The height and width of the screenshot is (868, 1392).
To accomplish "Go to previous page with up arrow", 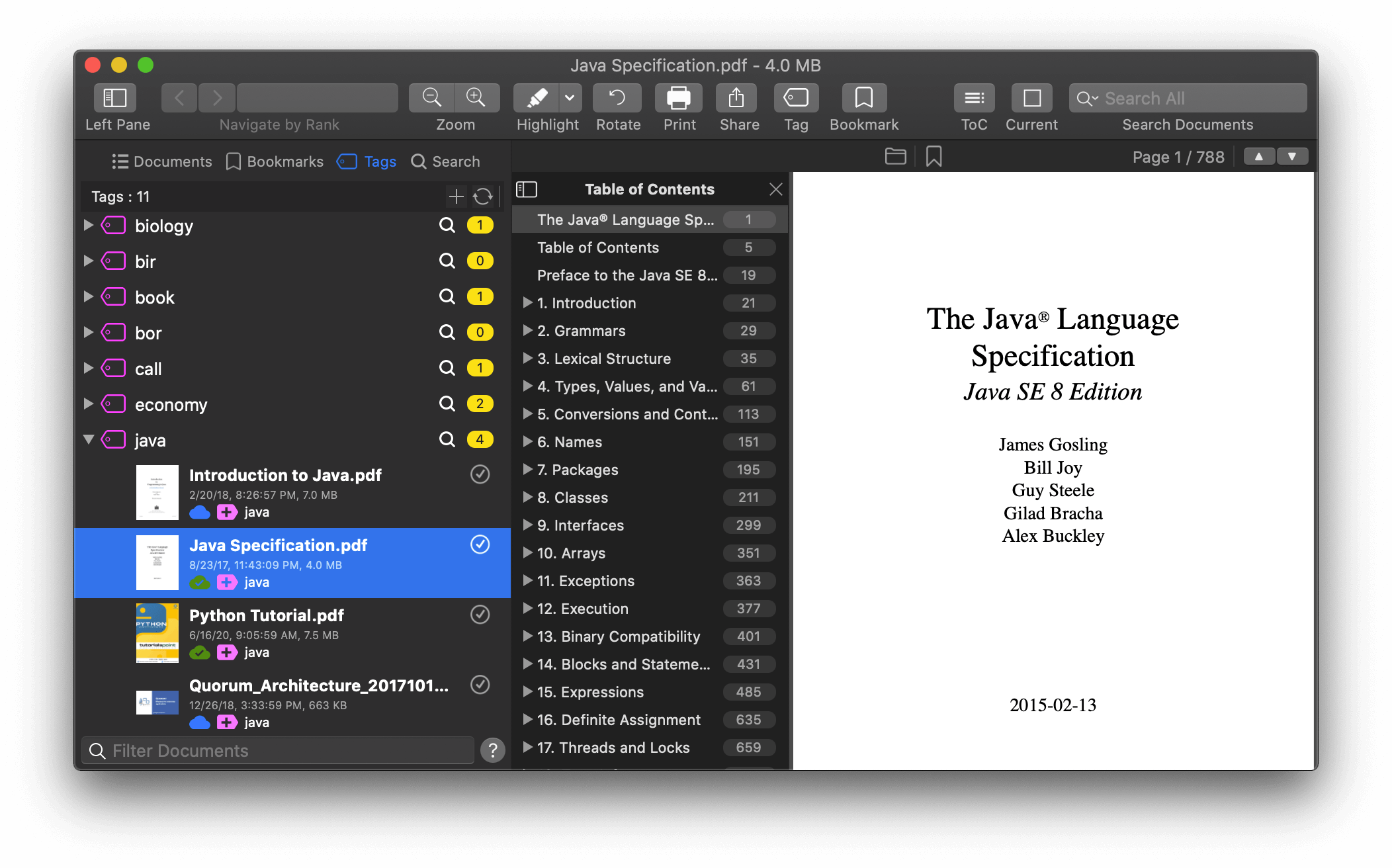I will pyautogui.click(x=1259, y=157).
